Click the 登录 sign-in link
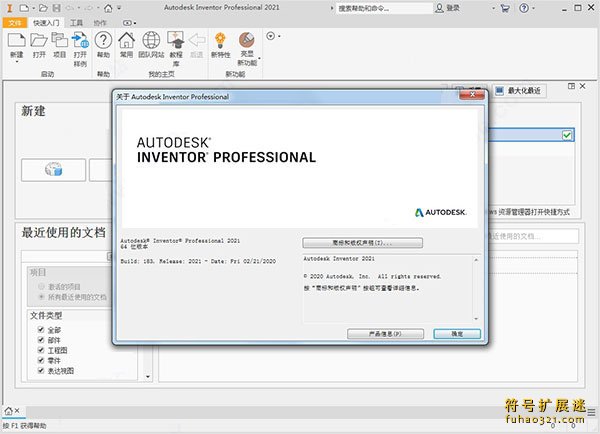This screenshot has height=434, width=600. [453, 8]
